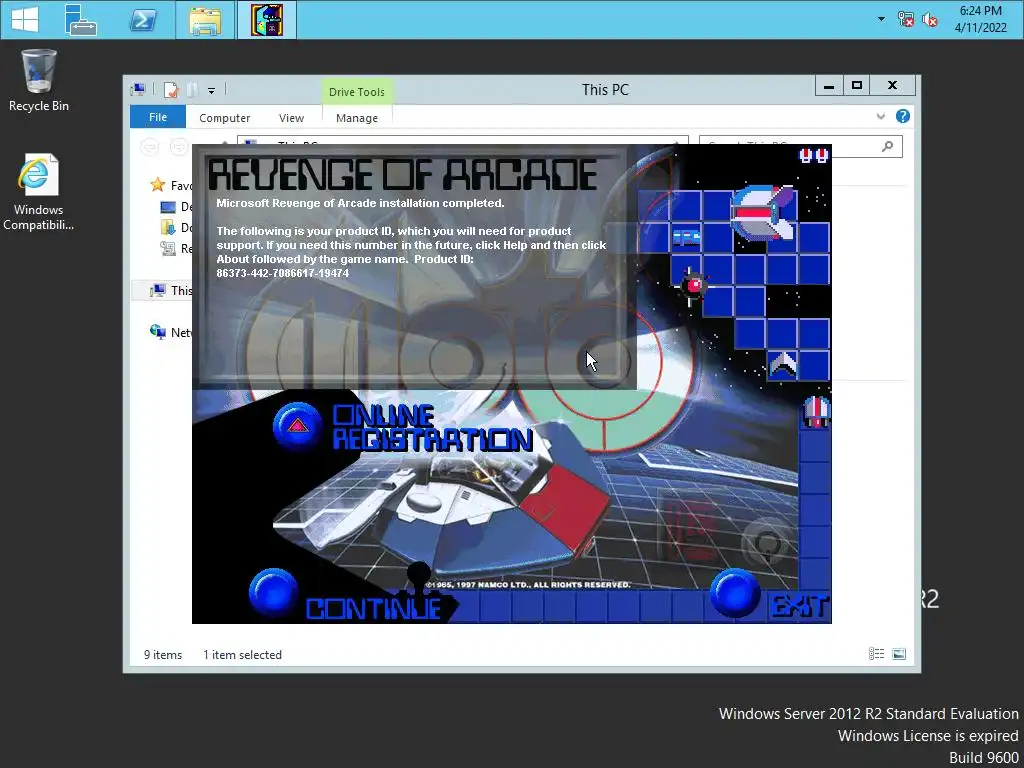Screen dimensions: 1024x768
Task: Click the chevron ship sprite tile
Action: [783, 364]
